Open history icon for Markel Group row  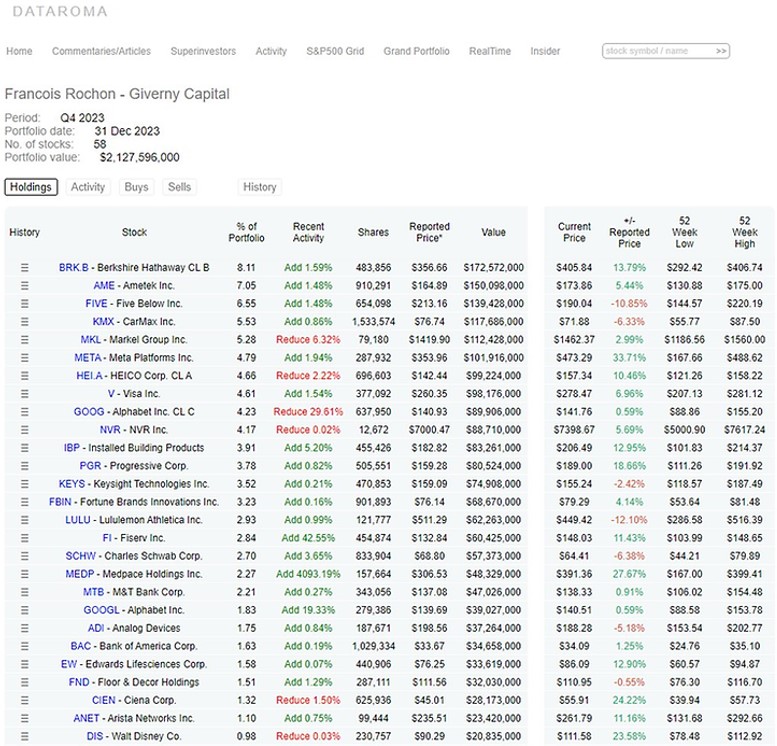[24, 340]
